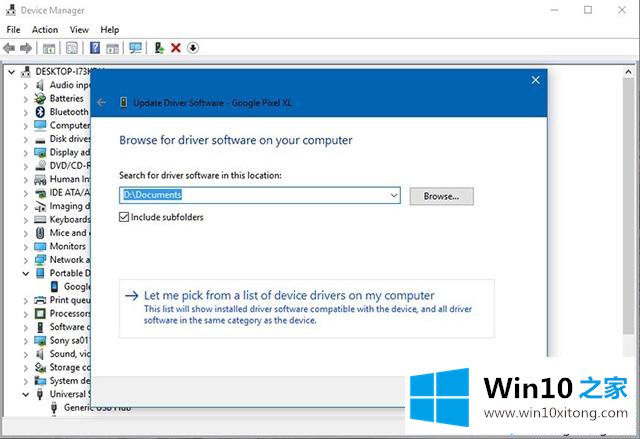The height and width of the screenshot is (439, 640).
Task: Click the Print queues printer icon
Action: click(40, 300)
